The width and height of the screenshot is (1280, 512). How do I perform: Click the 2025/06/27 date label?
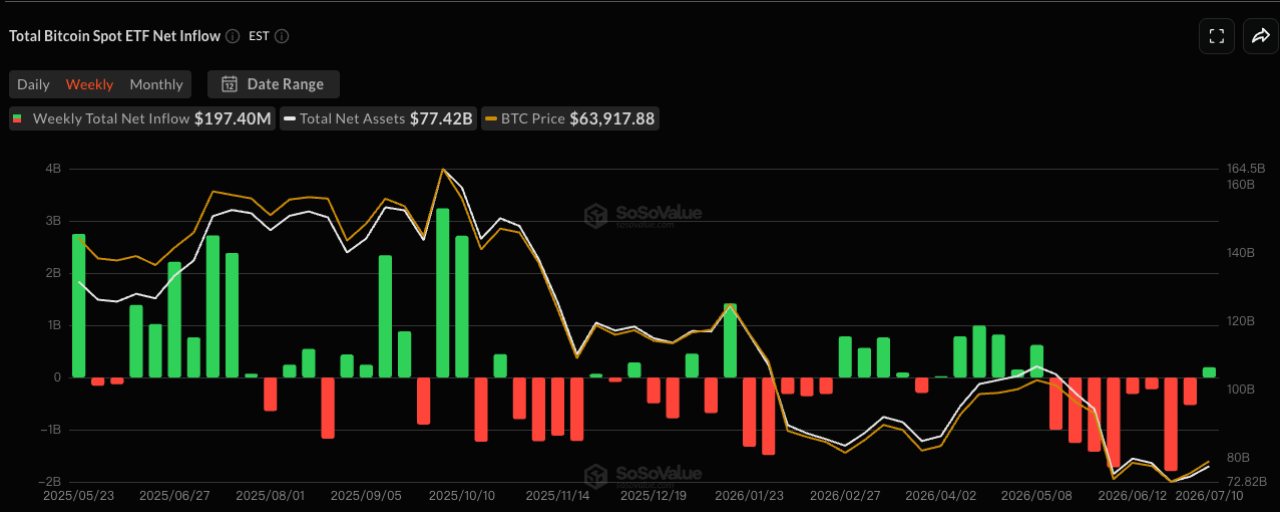pyautogui.click(x=174, y=495)
